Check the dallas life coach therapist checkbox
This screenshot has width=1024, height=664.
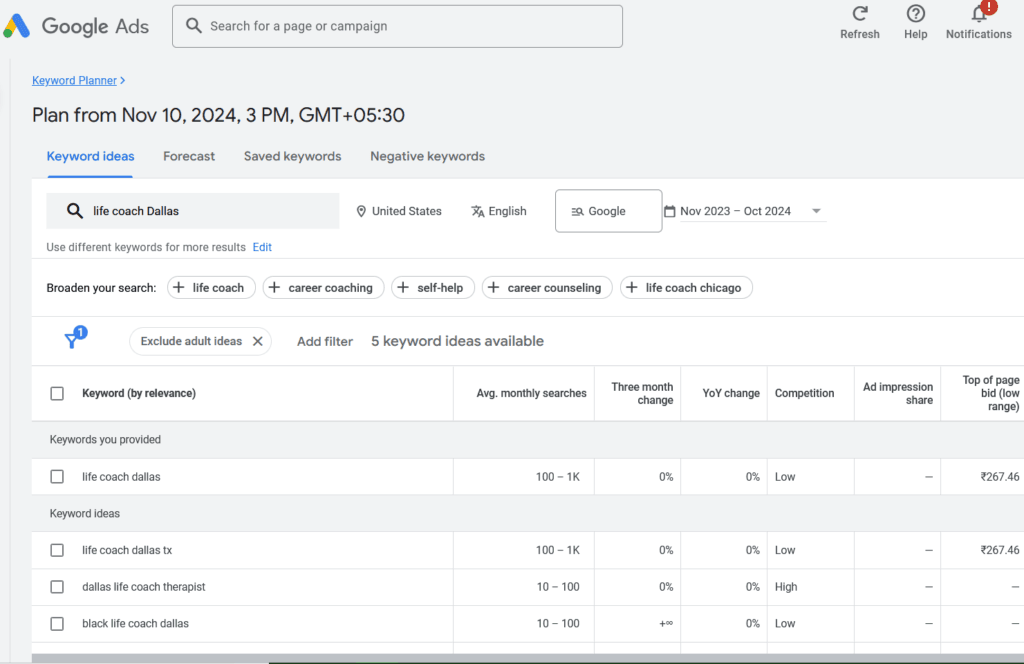point(57,586)
